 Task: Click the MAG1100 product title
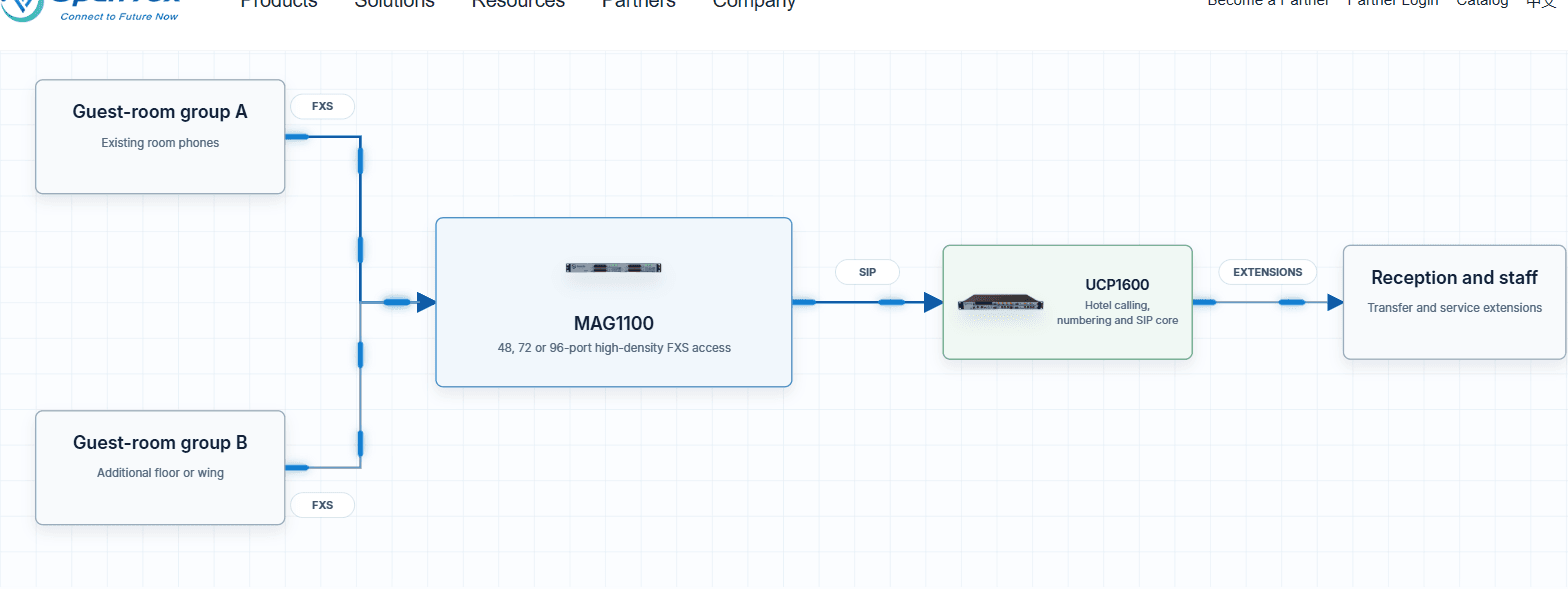pyautogui.click(x=614, y=323)
